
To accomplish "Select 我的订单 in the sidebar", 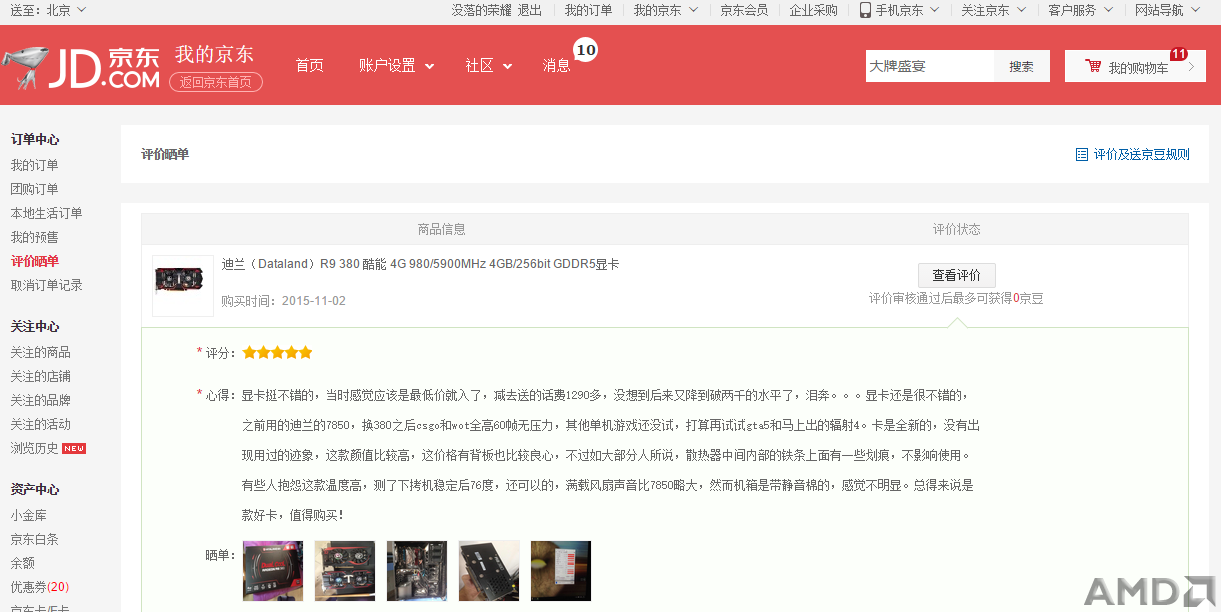I will [35, 165].
